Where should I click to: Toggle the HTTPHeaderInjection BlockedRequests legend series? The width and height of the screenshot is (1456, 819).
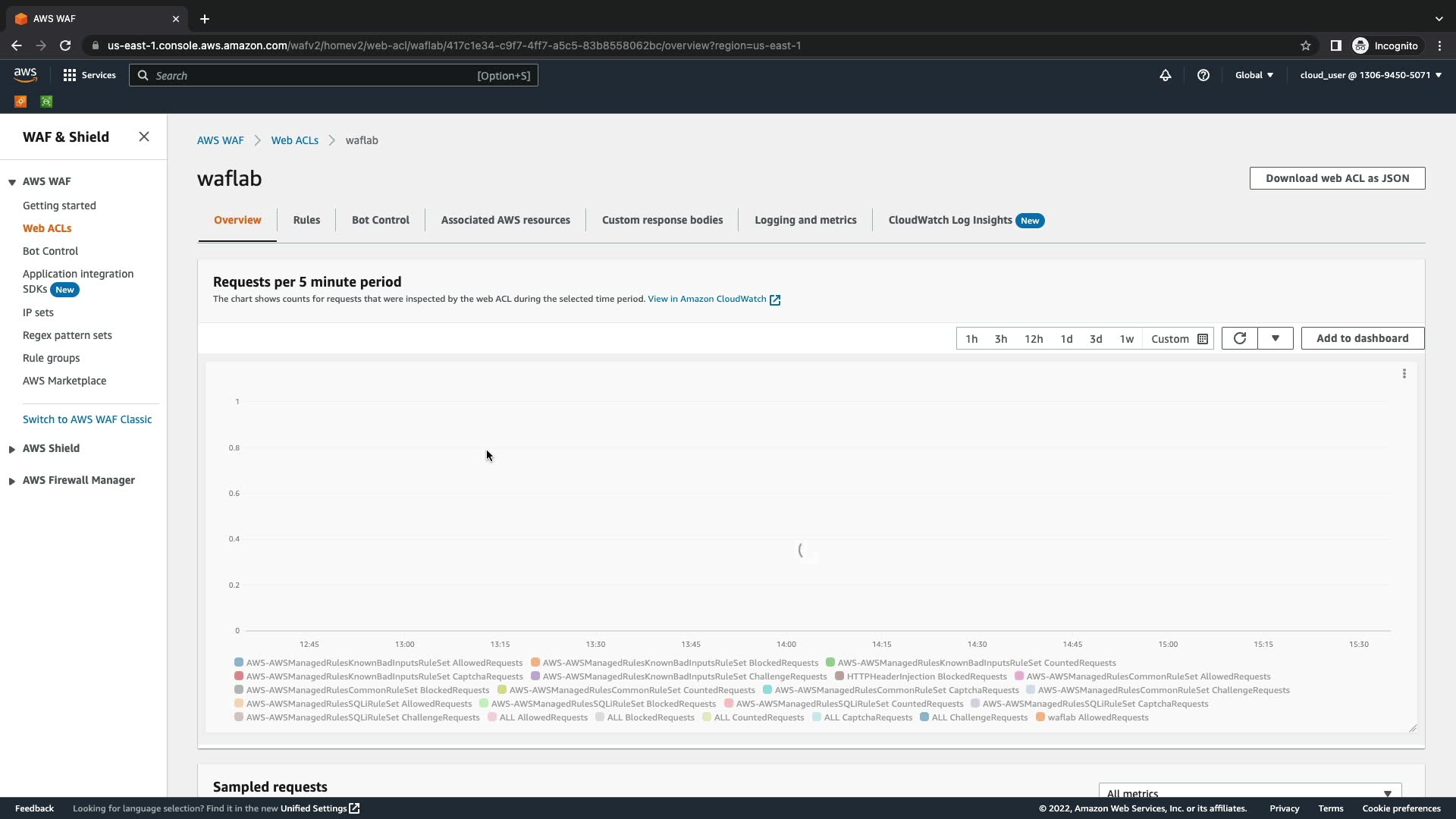926,676
